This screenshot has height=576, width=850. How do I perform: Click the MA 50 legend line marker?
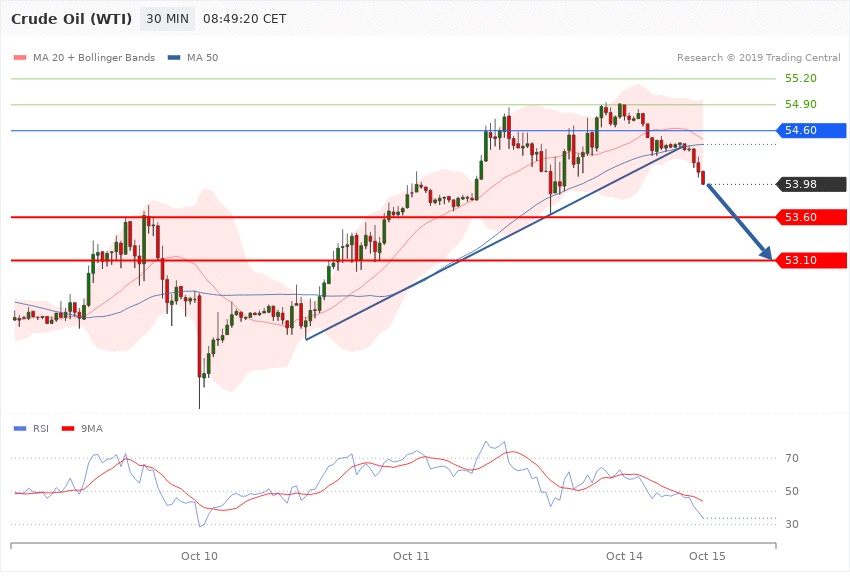pos(174,58)
